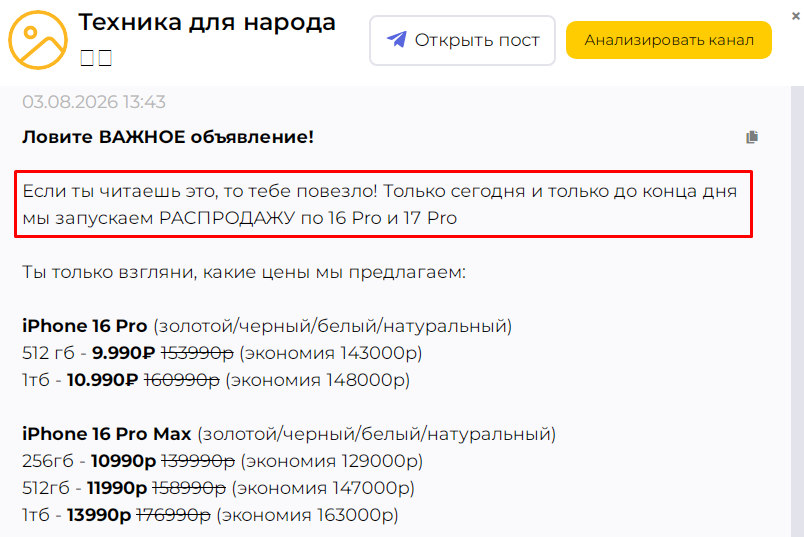Close the post popup with the X
This screenshot has width=804, height=537.
(796, 16)
